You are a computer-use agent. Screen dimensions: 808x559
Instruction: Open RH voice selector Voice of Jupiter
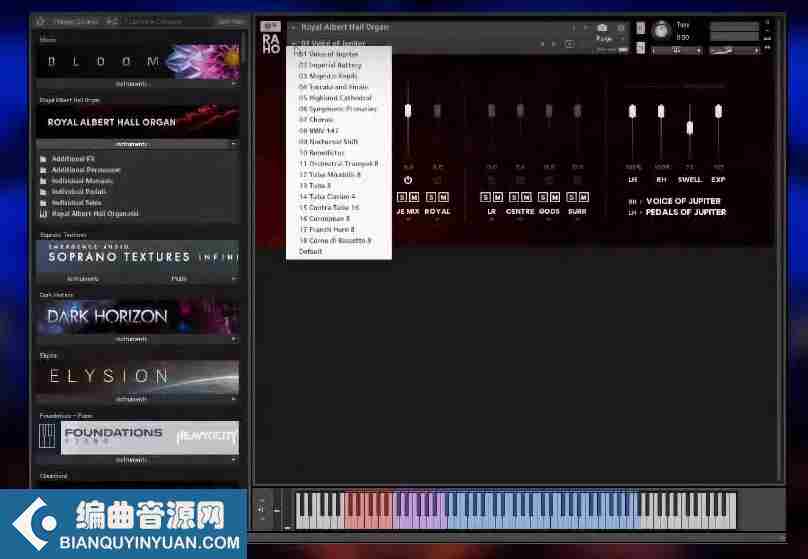pyautogui.click(x=683, y=201)
